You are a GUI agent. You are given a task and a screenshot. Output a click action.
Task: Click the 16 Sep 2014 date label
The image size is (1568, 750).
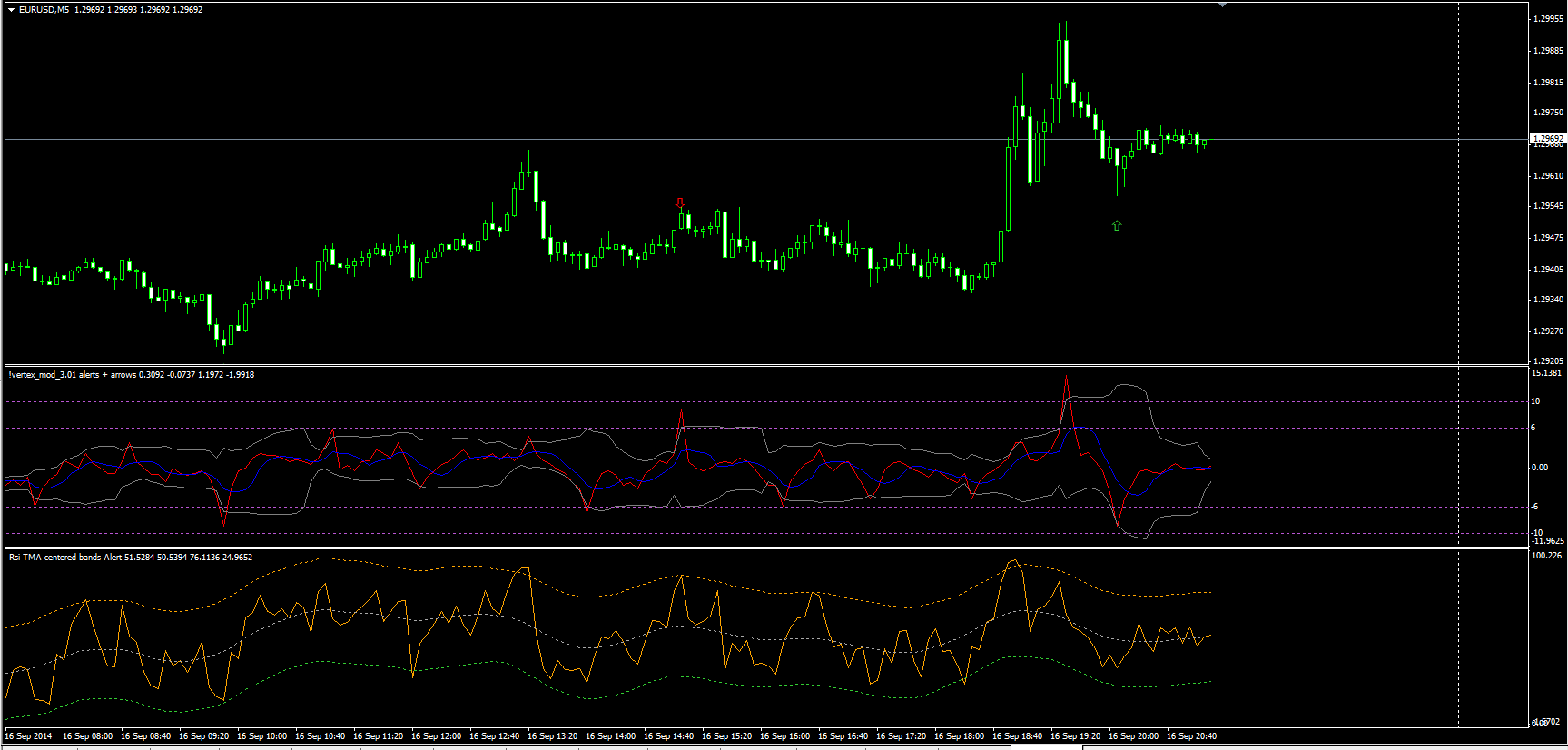point(29,736)
